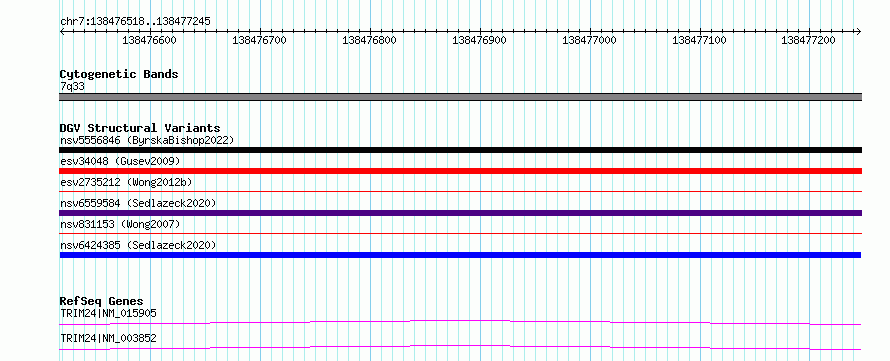Image resolution: width=890 pixels, height=361 pixels.
Task: Click the esv2735212 (Wong2012b) variant label
Action: coord(126,182)
